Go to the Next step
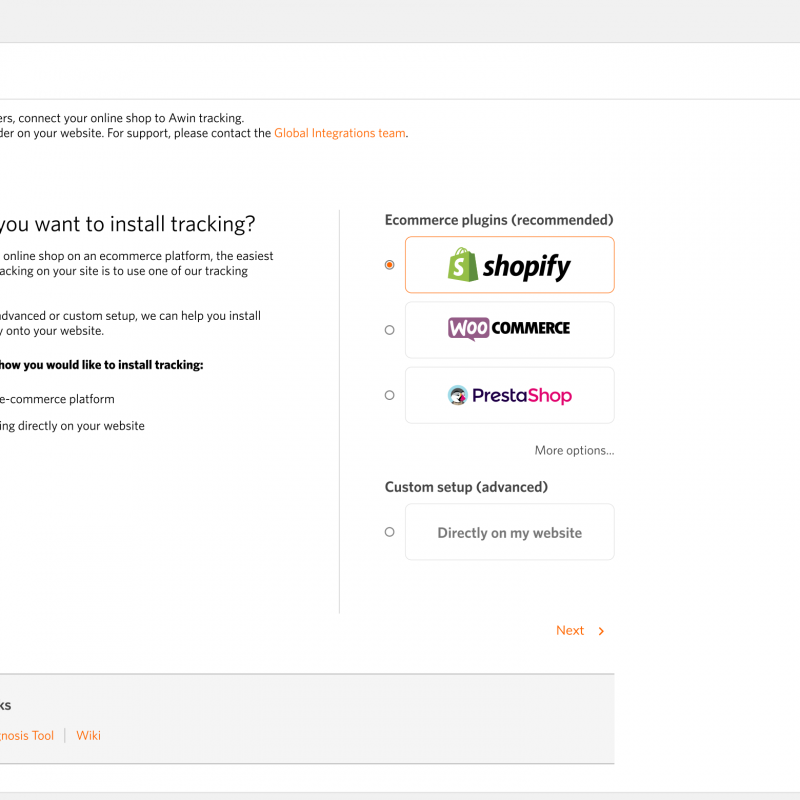This screenshot has width=800, height=800. click(570, 630)
